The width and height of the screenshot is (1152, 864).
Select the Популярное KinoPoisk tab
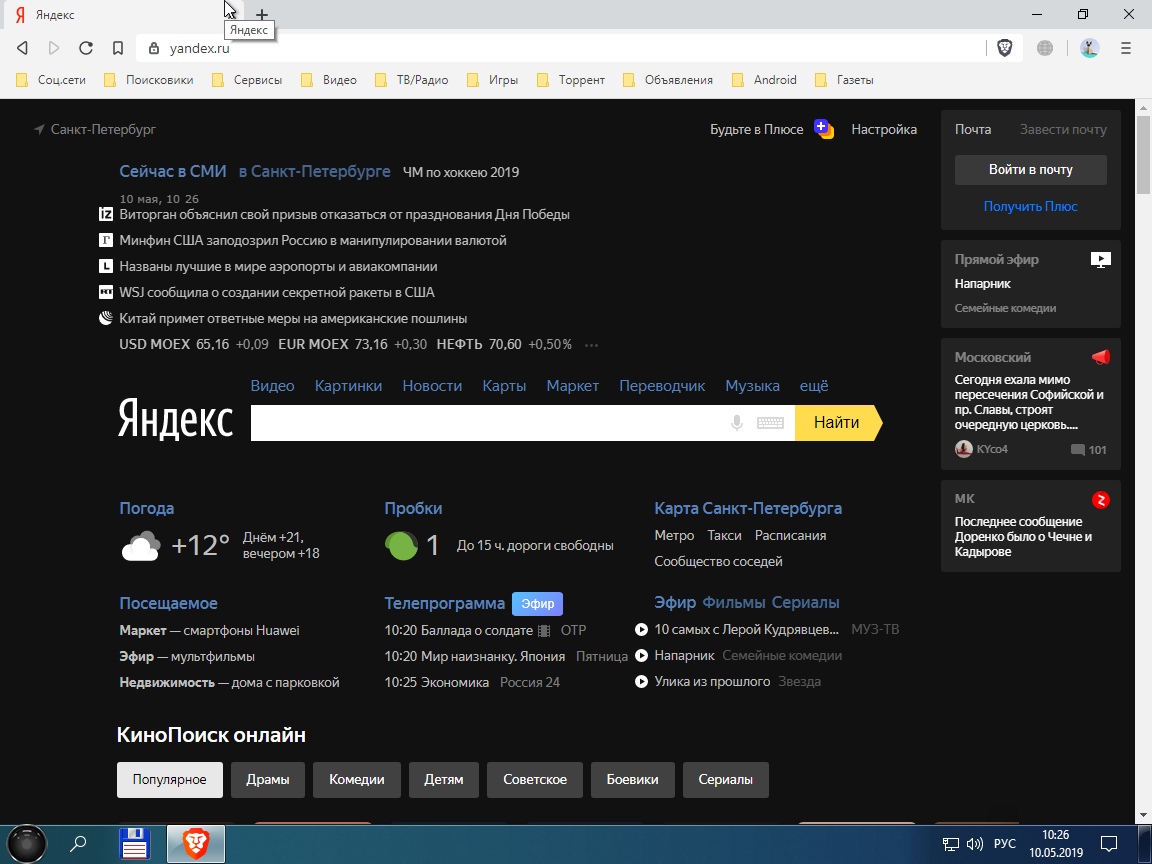click(x=170, y=780)
